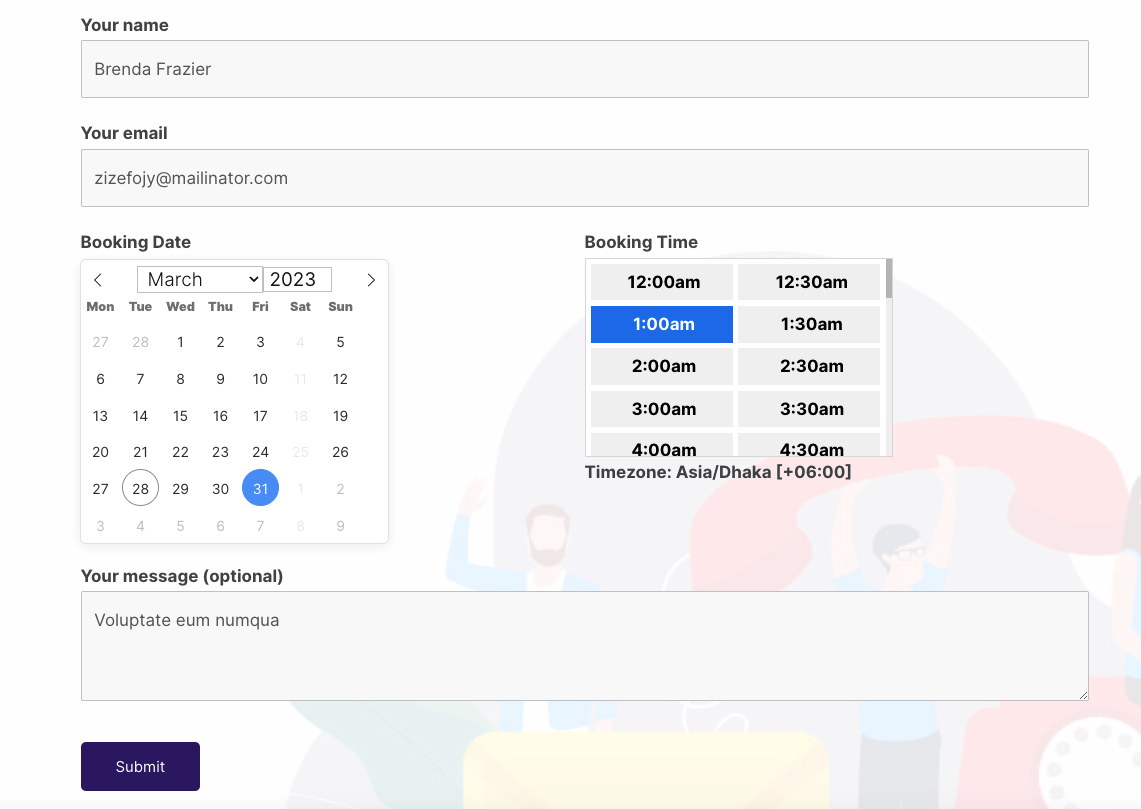Select the year field in the calendar
1141x809 pixels.
297,279
